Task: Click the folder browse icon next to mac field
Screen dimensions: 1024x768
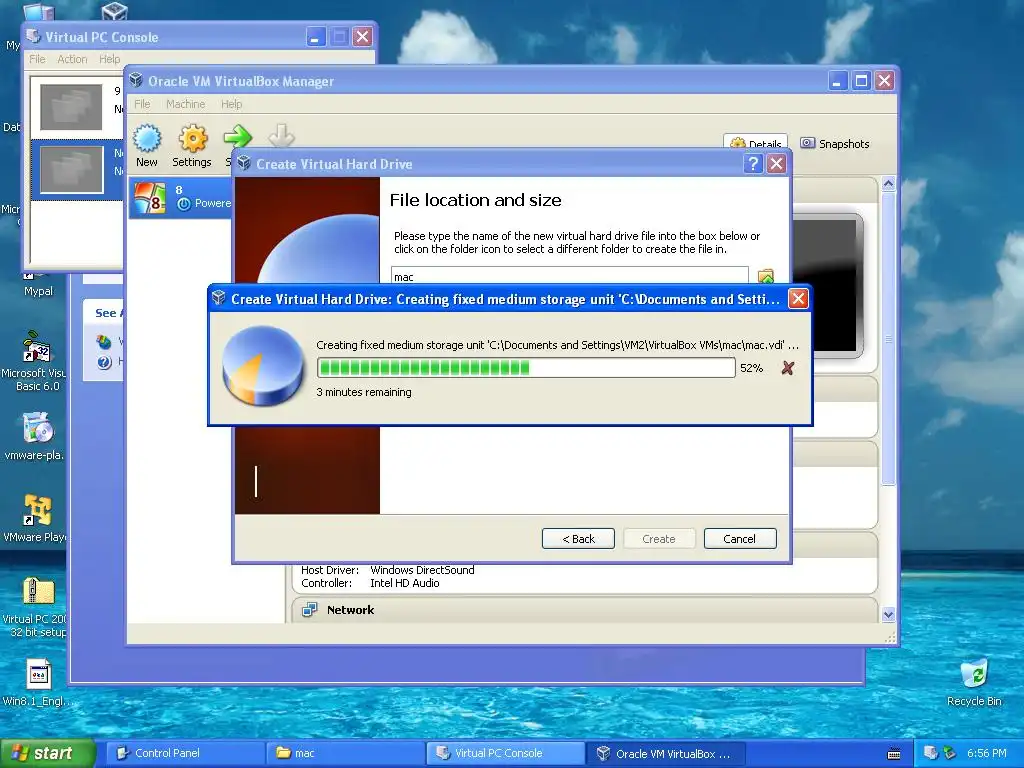Action: tap(765, 276)
